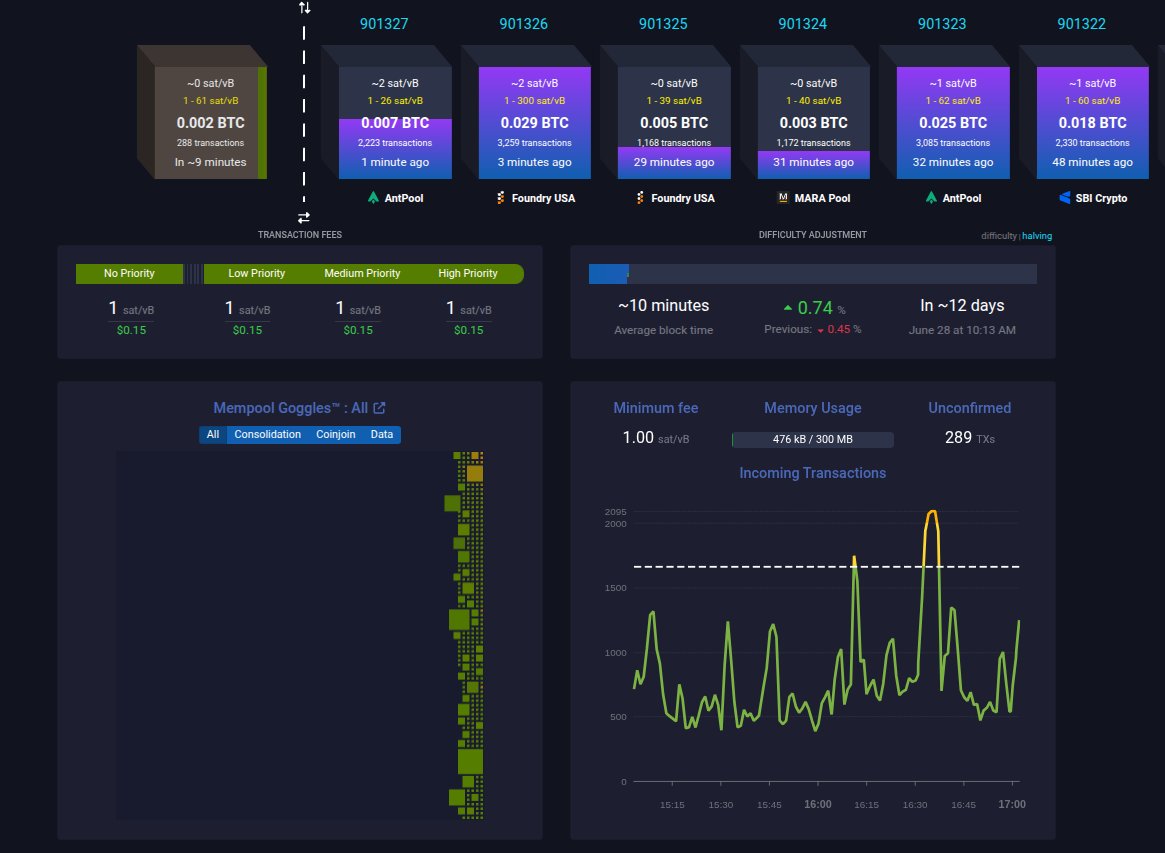Open the Mempool Goggles : All title link
This screenshot has width=1165, height=853.
[291, 408]
